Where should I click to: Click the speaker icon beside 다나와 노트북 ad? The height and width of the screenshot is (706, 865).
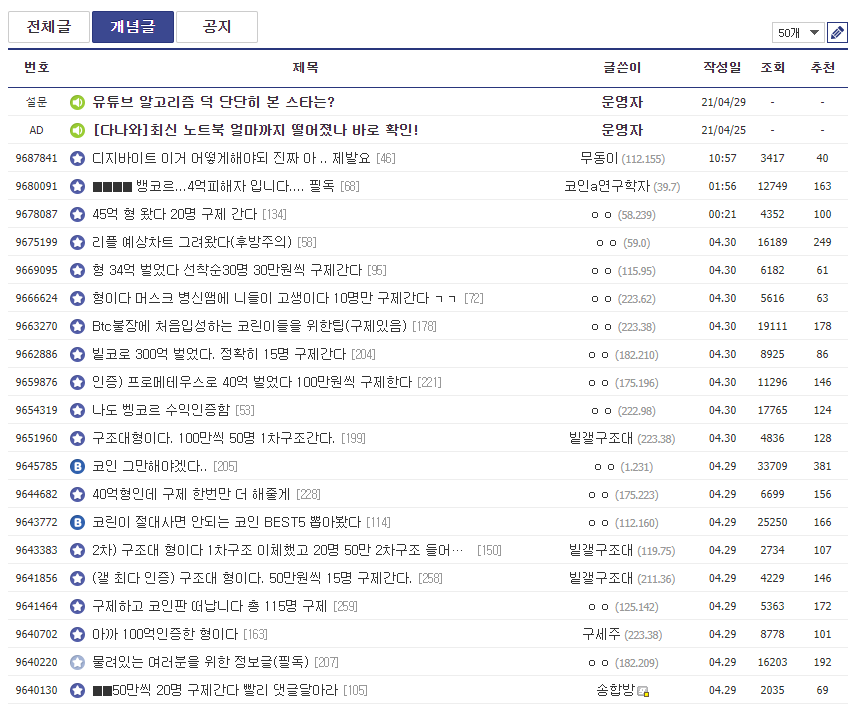tap(77, 130)
